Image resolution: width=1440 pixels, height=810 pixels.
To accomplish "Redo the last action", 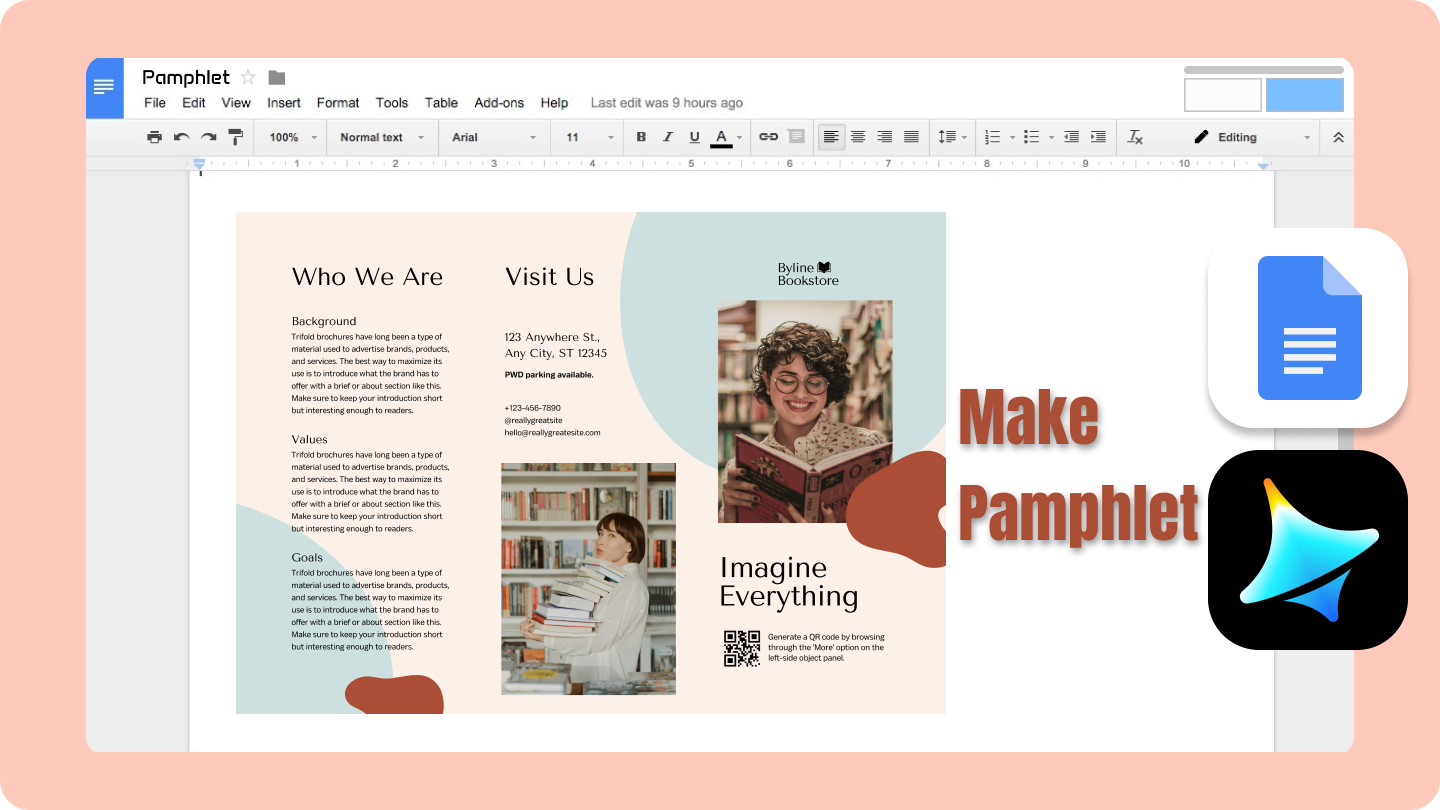I will pyautogui.click(x=207, y=137).
